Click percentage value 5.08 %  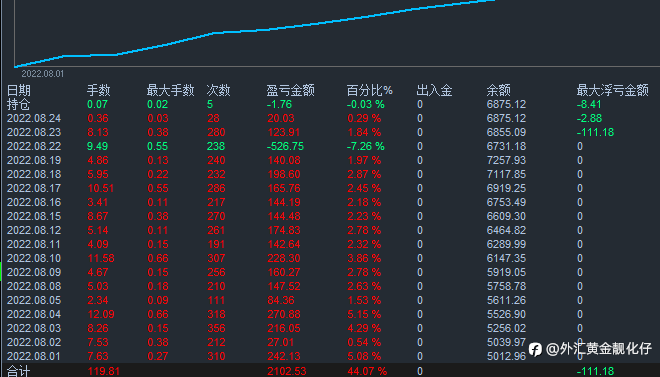tap(364, 356)
